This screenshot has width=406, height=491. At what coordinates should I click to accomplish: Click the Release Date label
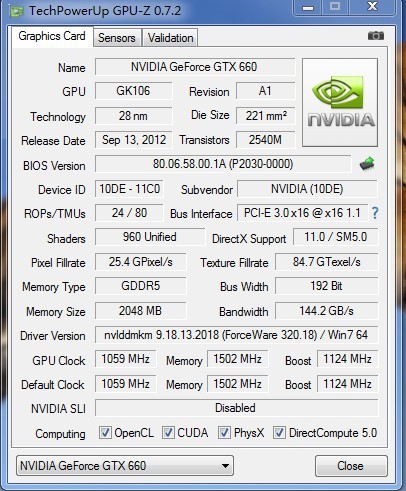click(53, 141)
